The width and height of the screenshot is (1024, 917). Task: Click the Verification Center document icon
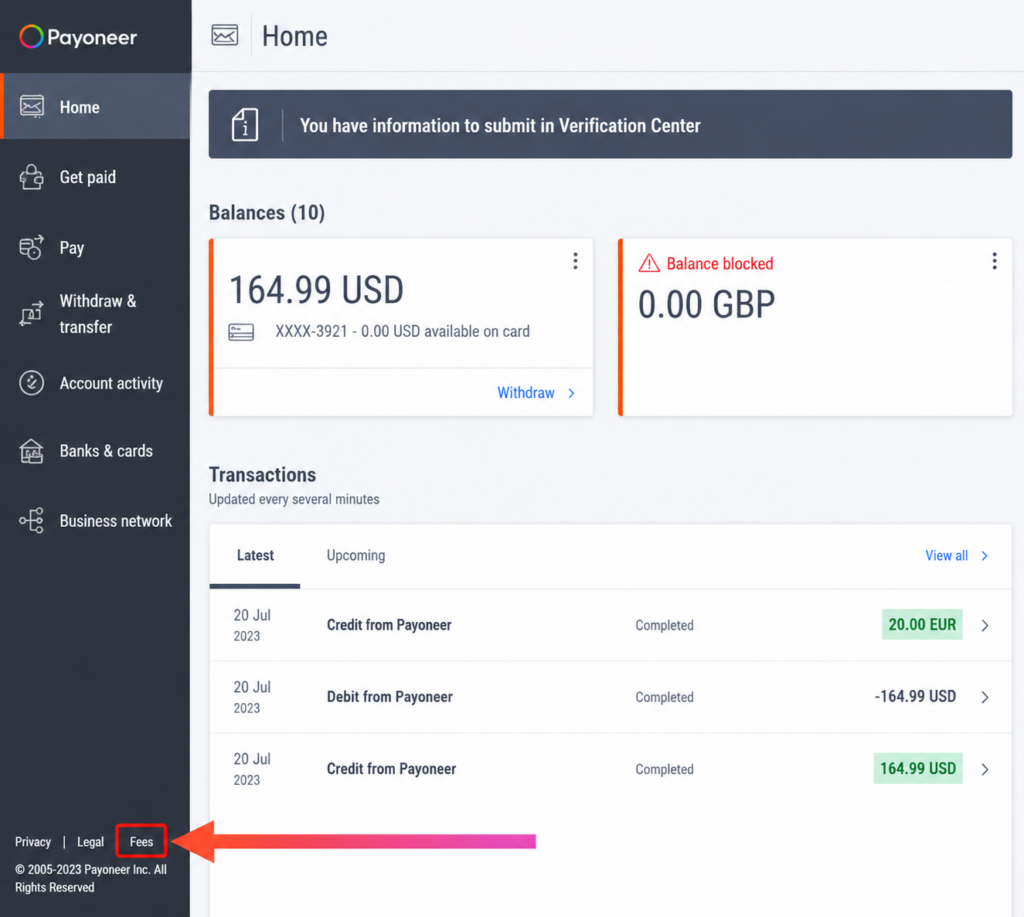tap(245, 124)
